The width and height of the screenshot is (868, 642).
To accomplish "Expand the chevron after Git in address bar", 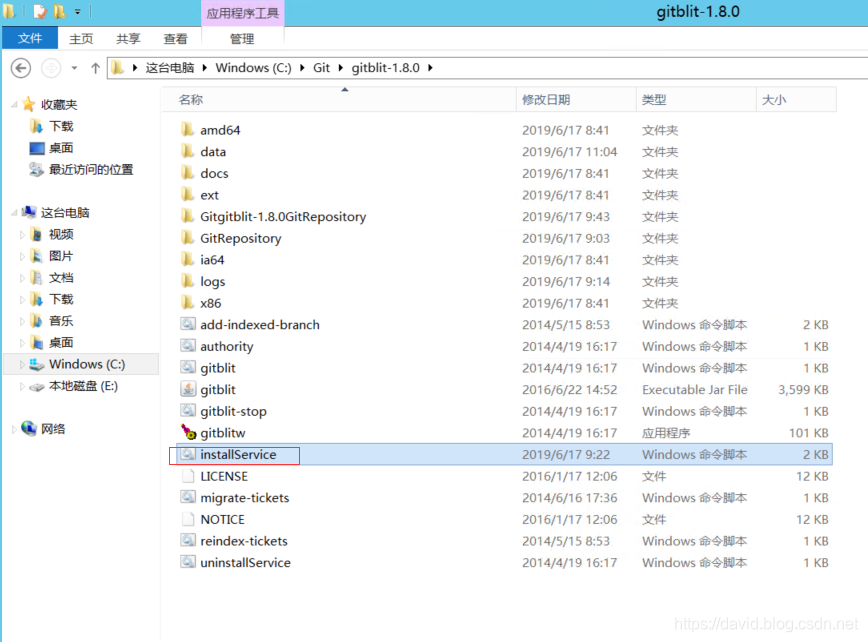I will coord(340,68).
